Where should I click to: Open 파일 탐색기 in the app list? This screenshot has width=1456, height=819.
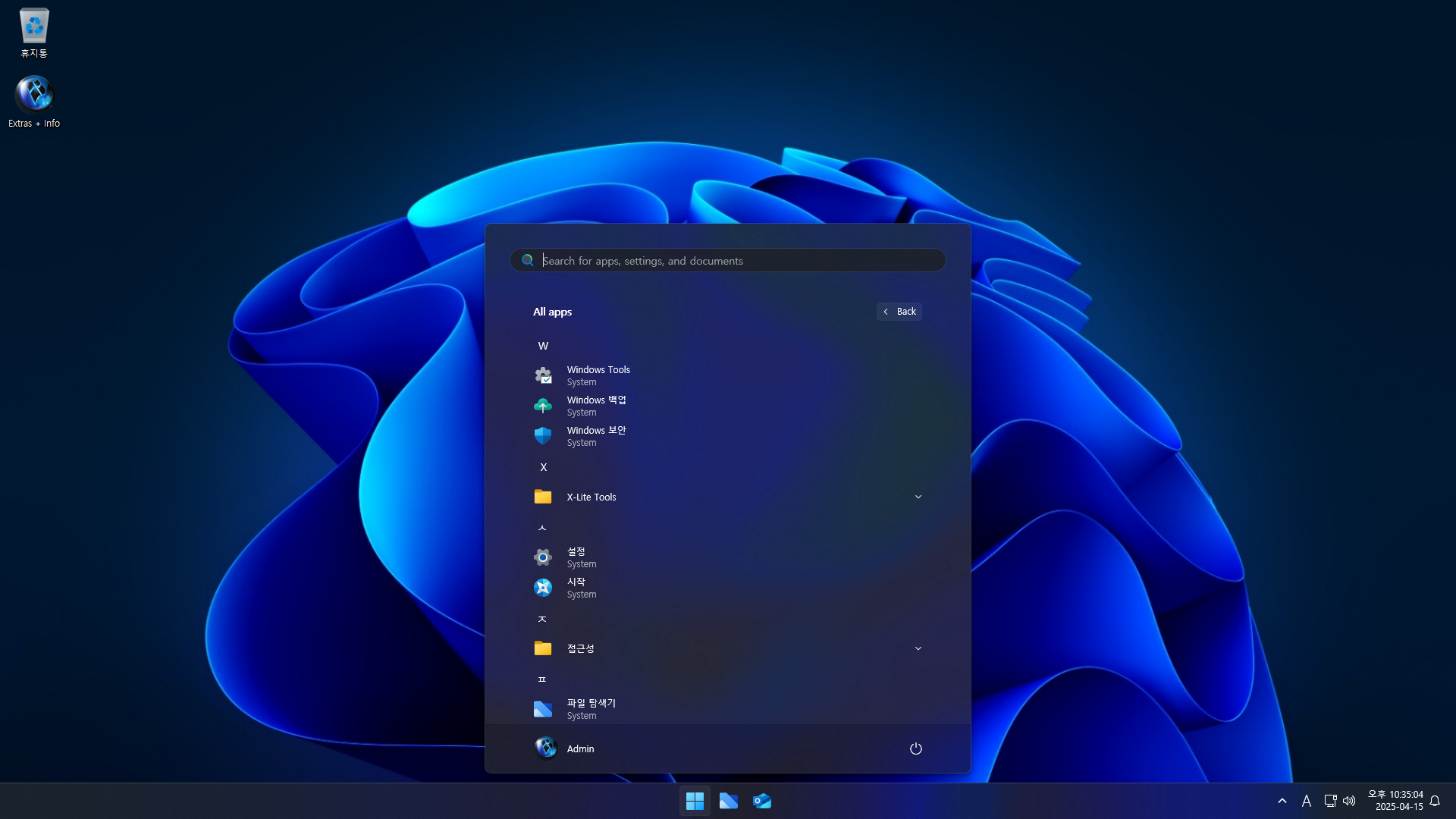pos(591,709)
